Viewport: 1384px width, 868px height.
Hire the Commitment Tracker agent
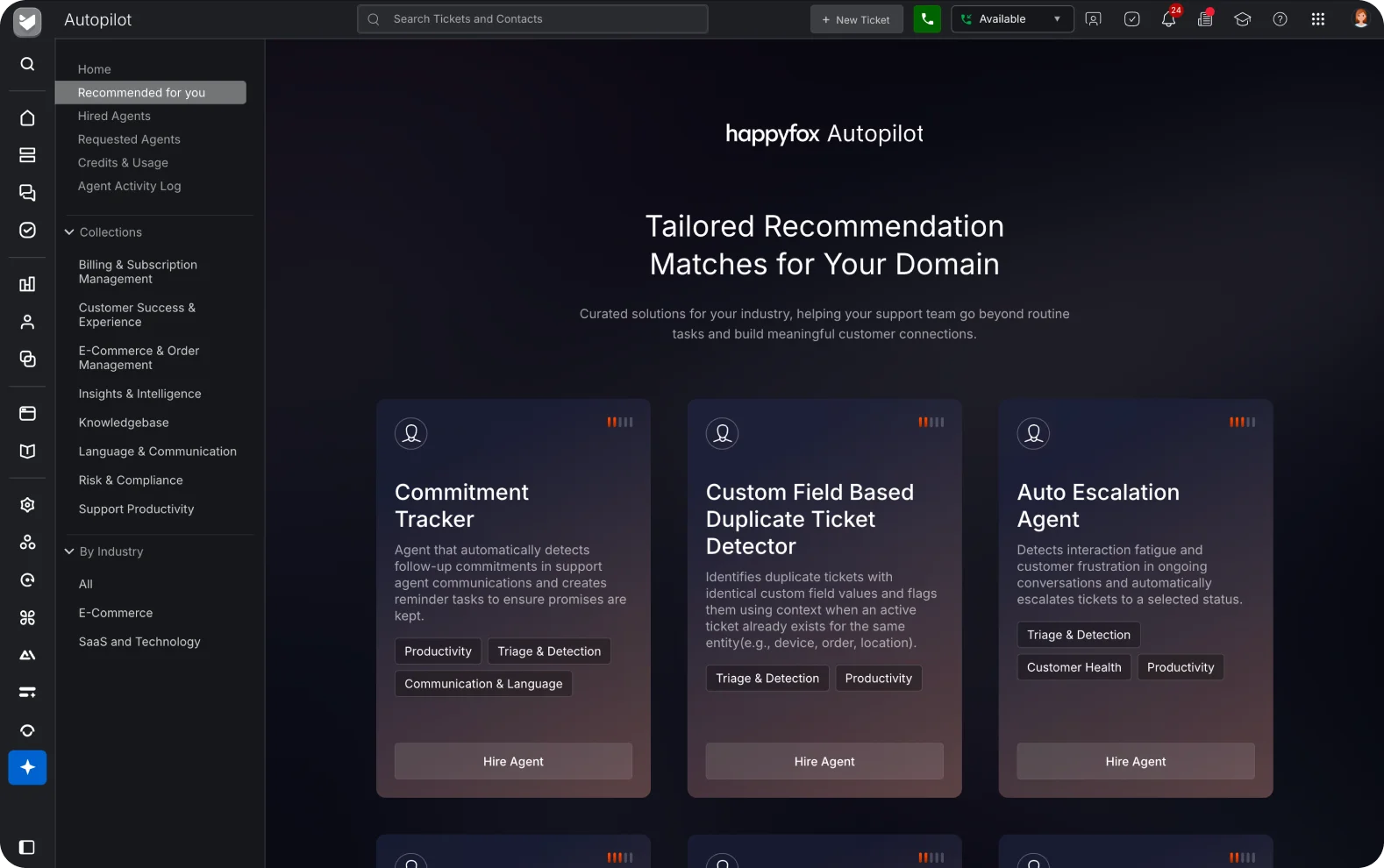click(x=513, y=761)
